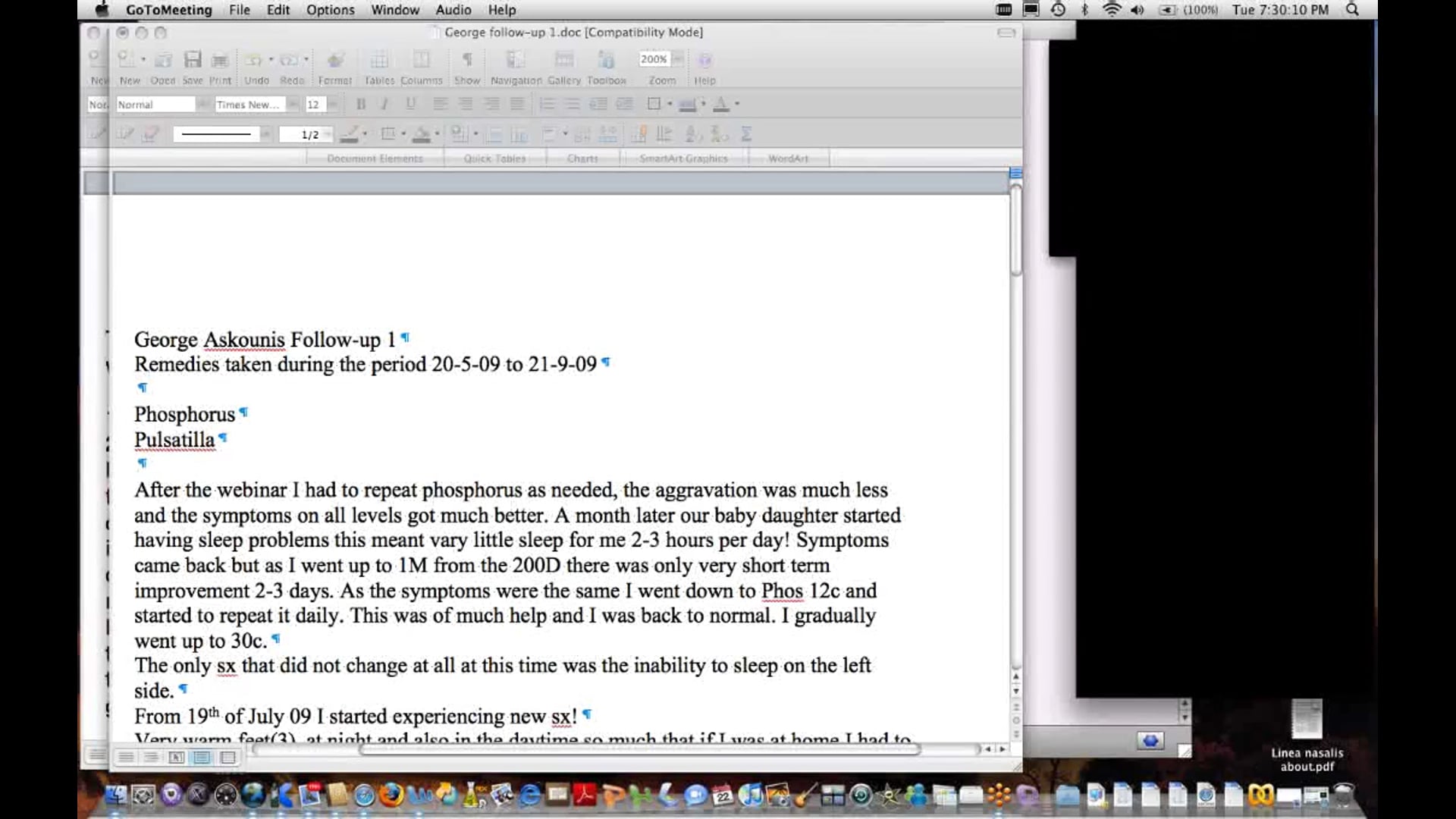Viewport: 1456px width, 819px height.
Task: Toggle bold formatting
Action: pyautogui.click(x=361, y=104)
